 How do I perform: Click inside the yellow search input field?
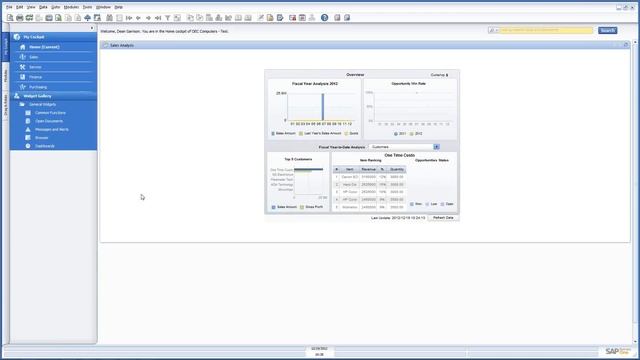pyautogui.click(x=546, y=30)
